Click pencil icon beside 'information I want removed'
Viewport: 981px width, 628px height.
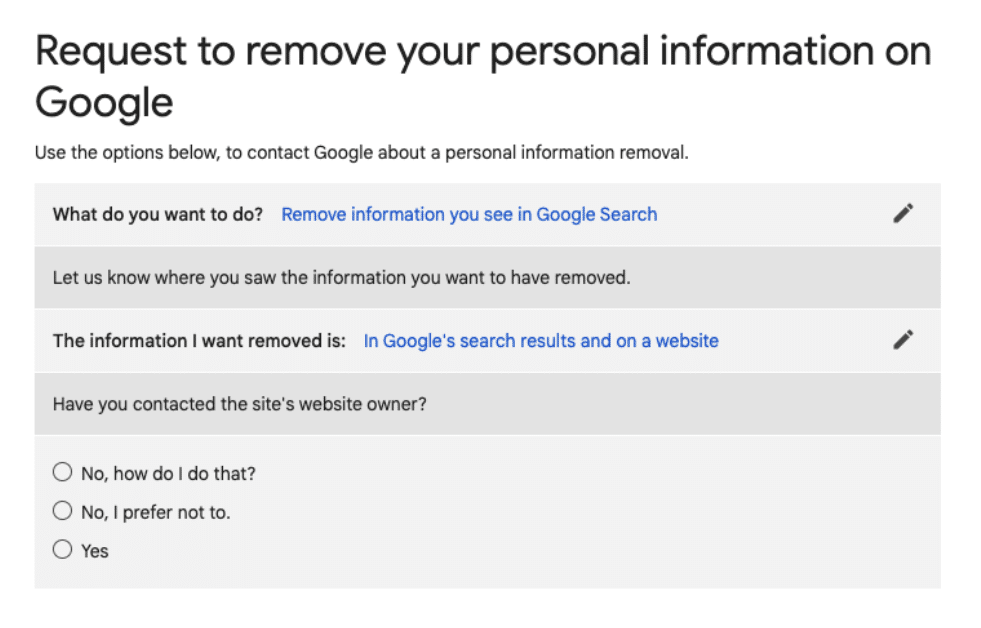[x=903, y=340]
